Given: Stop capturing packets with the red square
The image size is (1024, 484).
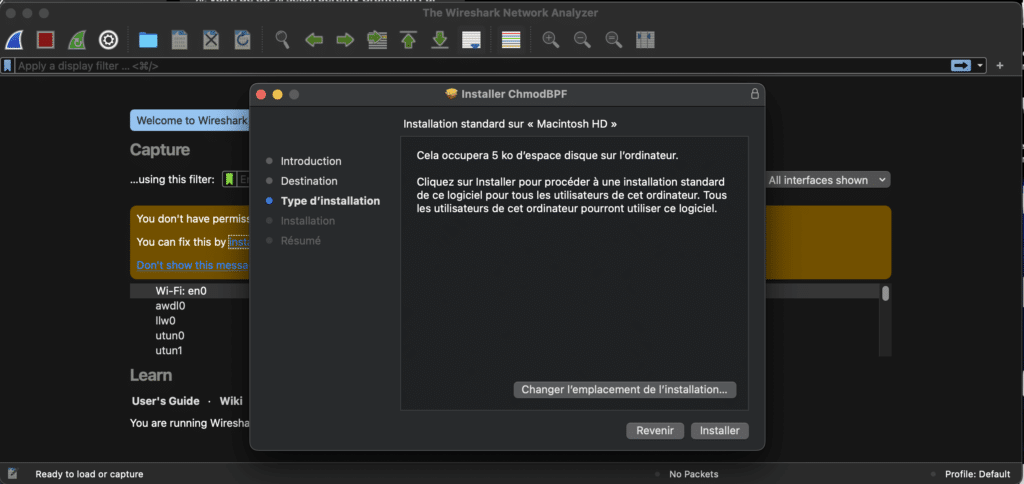Looking at the screenshot, I should (x=45, y=40).
